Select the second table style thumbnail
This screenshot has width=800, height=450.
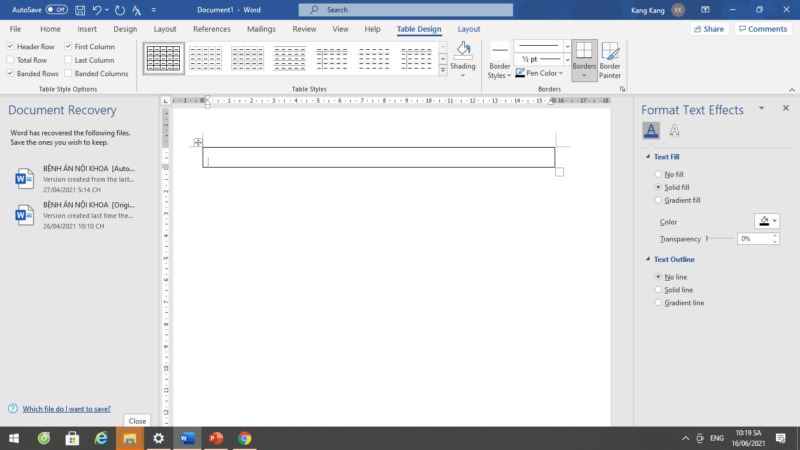[x=205, y=58]
